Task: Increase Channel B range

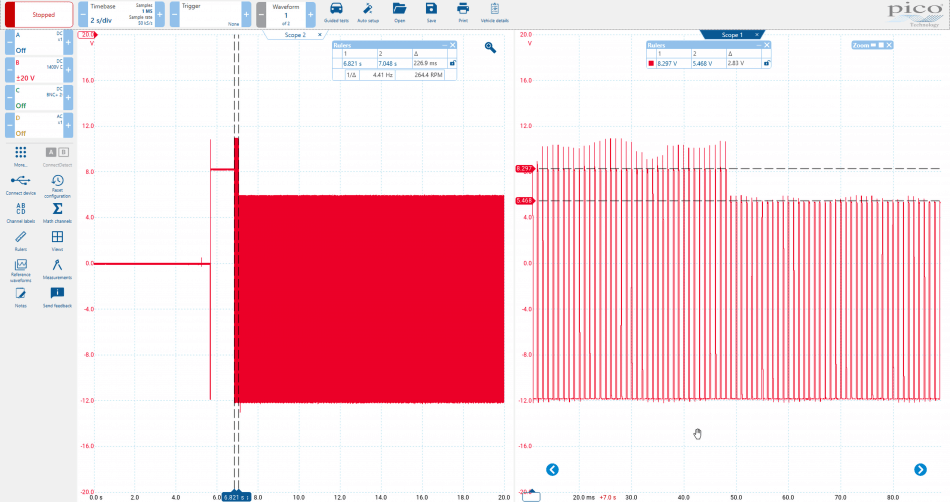Action: (68, 70)
